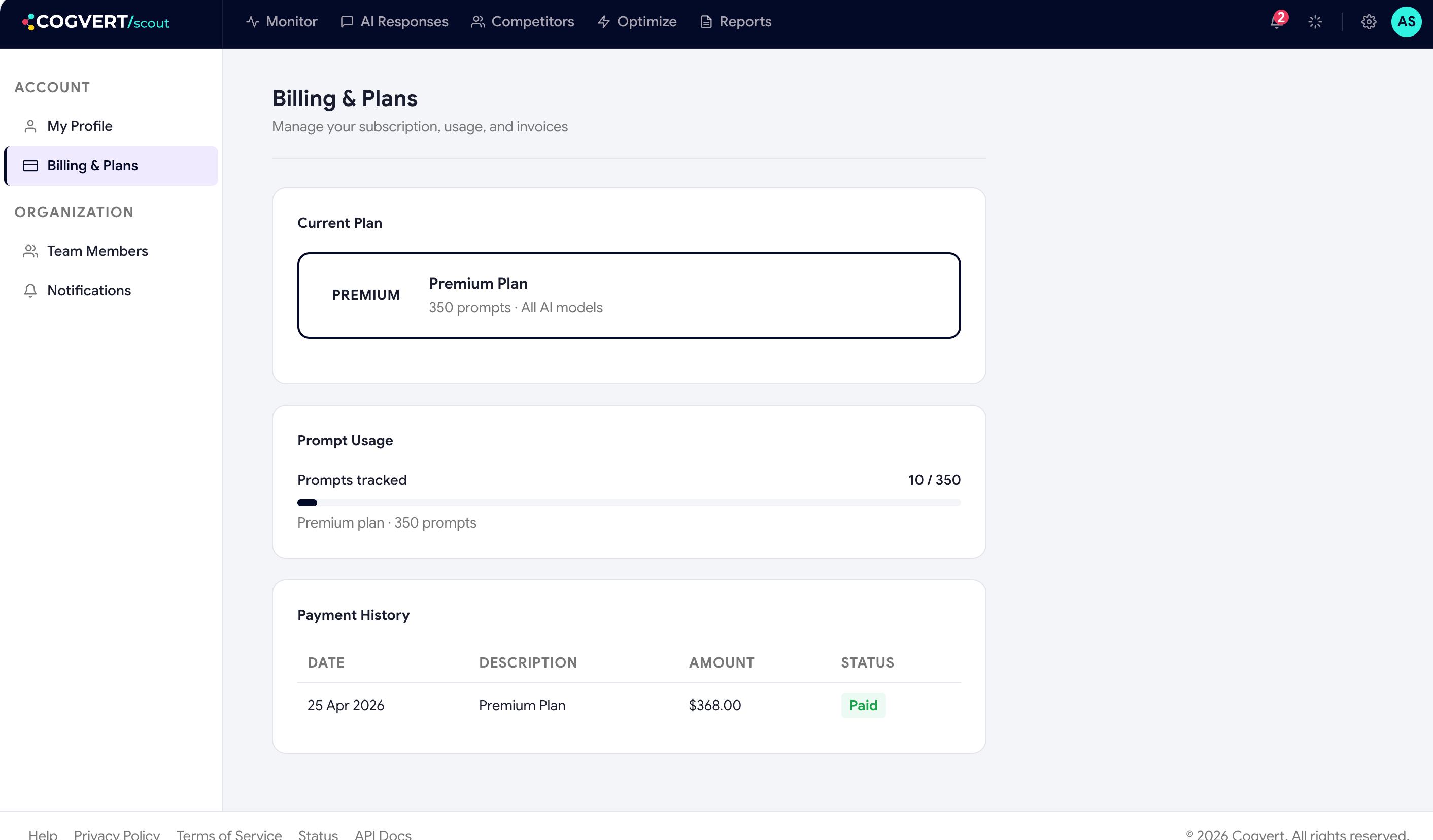Image resolution: width=1433 pixels, height=840 pixels.
Task: Click the '$368.00' amount cell
Action: click(715, 705)
